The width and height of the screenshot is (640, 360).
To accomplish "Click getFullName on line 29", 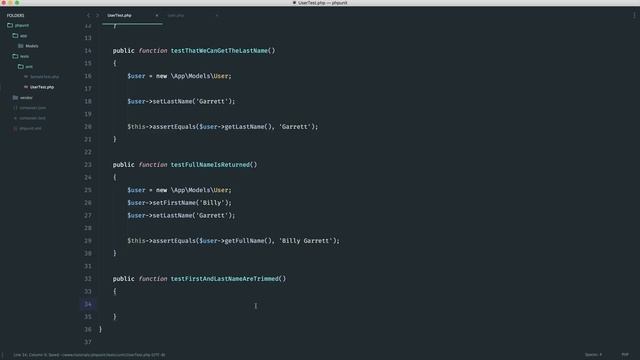I will 244,241.
